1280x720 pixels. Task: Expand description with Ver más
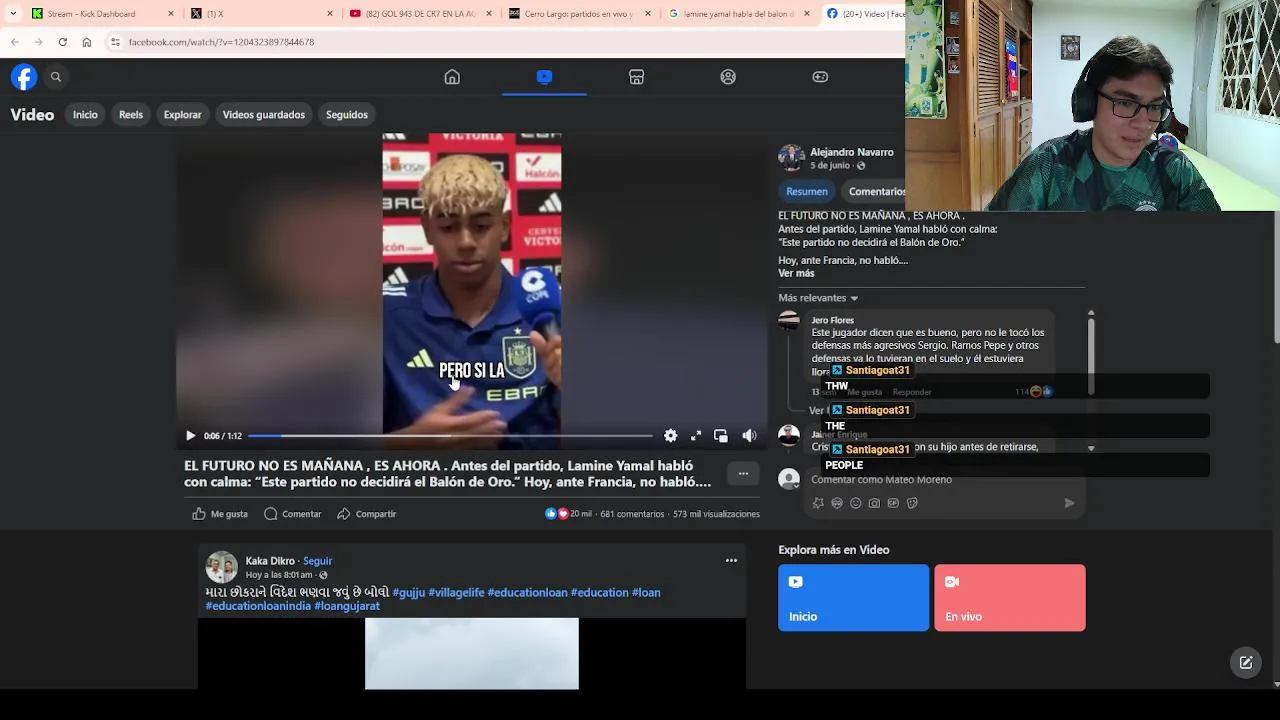click(x=796, y=273)
